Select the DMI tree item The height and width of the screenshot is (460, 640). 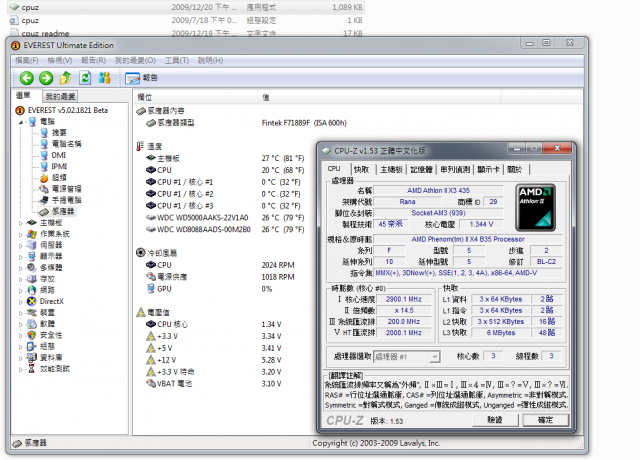click(53, 155)
